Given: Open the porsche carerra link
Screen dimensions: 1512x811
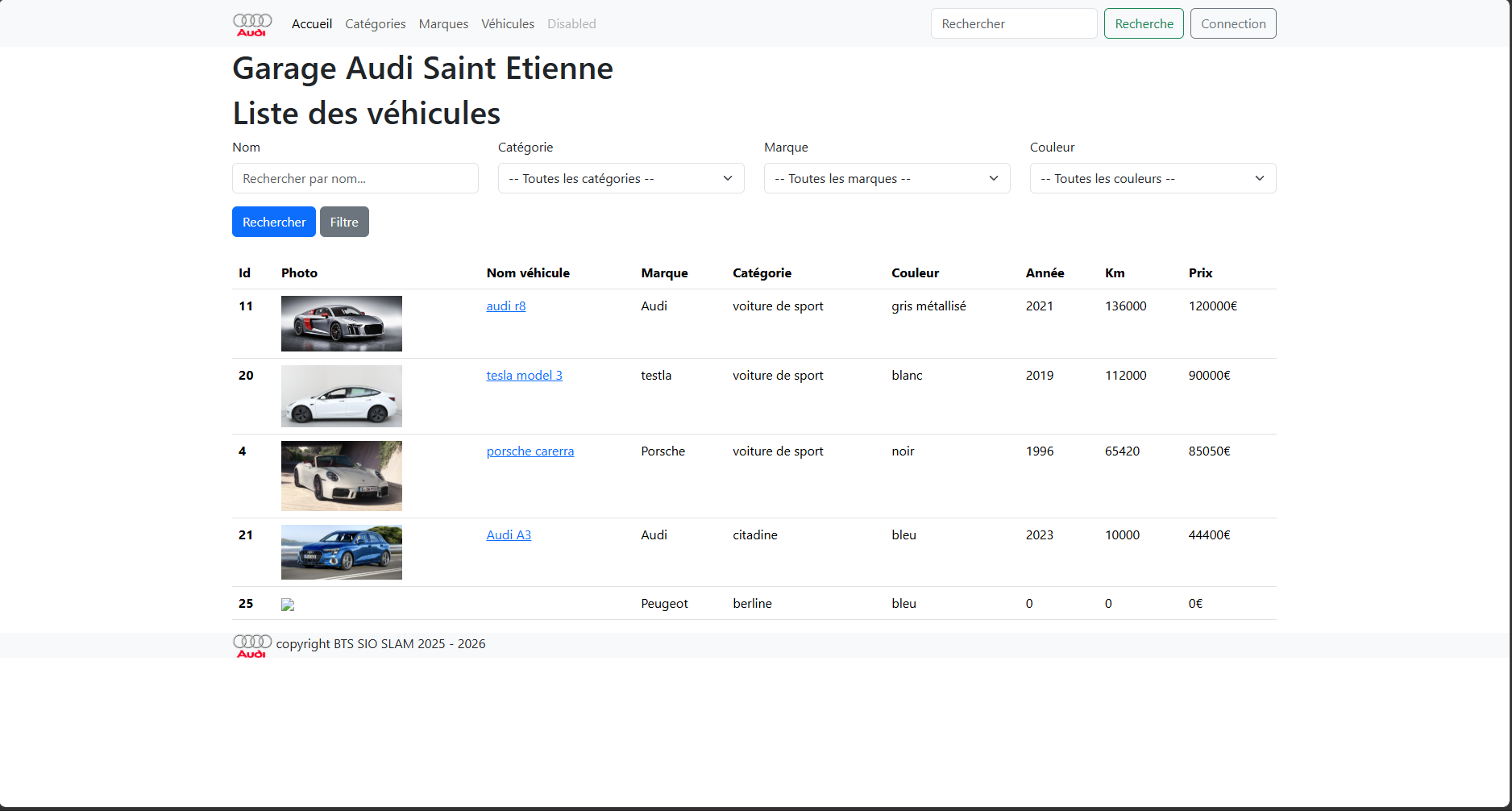Looking at the screenshot, I should point(530,451).
